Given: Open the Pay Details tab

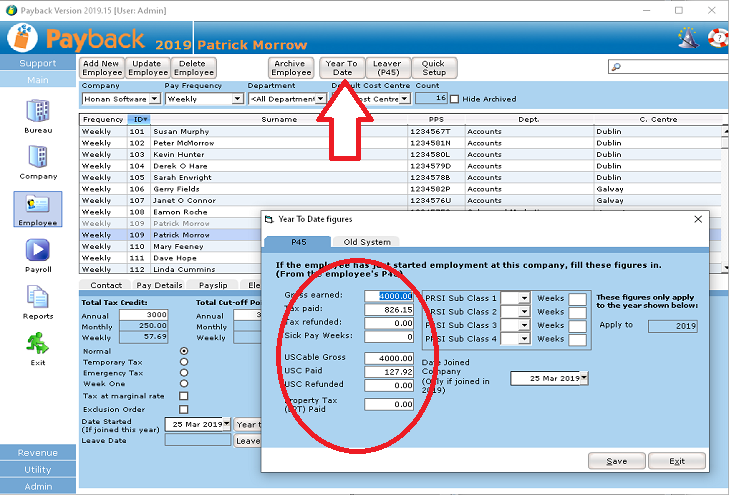Looking at the screenshot, I should tap(159, 285).
